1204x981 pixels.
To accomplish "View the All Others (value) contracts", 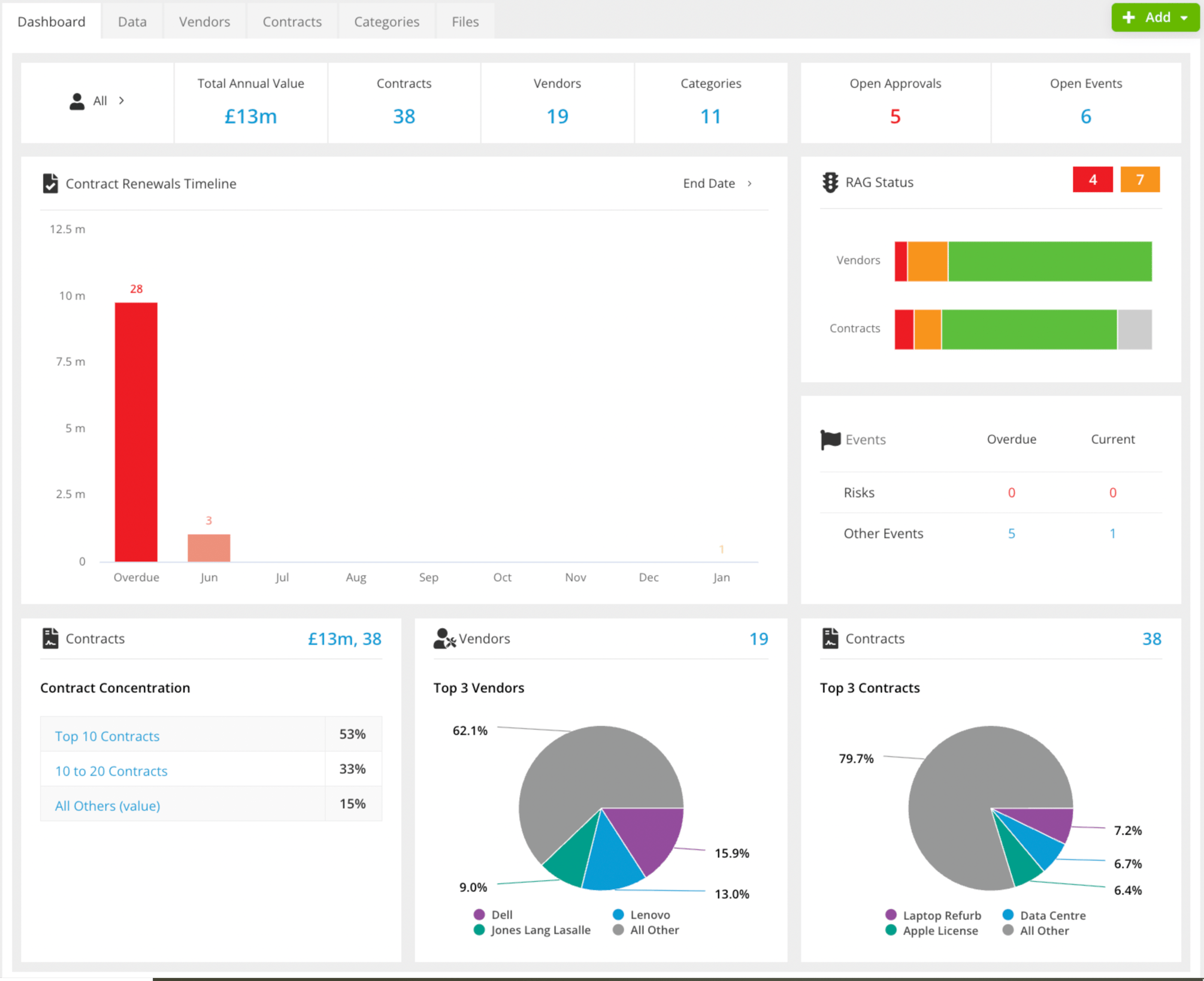I will pyautogui.click(x=107, y=806).
